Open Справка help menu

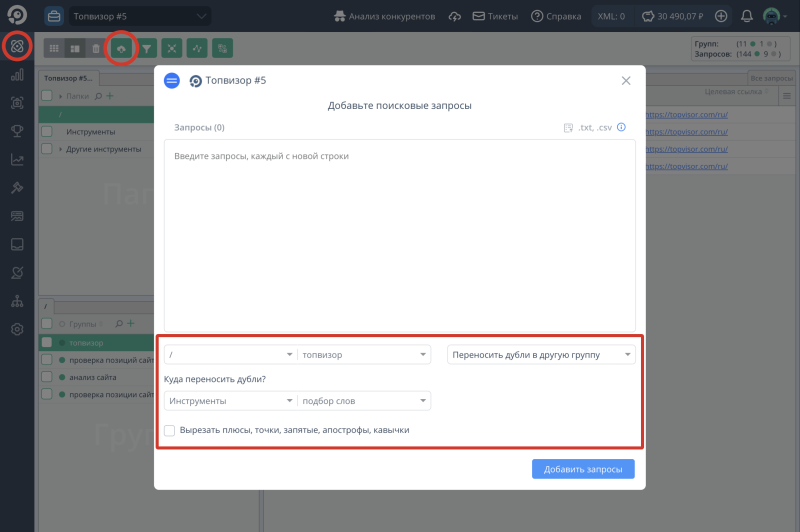(x=556, y=16)
